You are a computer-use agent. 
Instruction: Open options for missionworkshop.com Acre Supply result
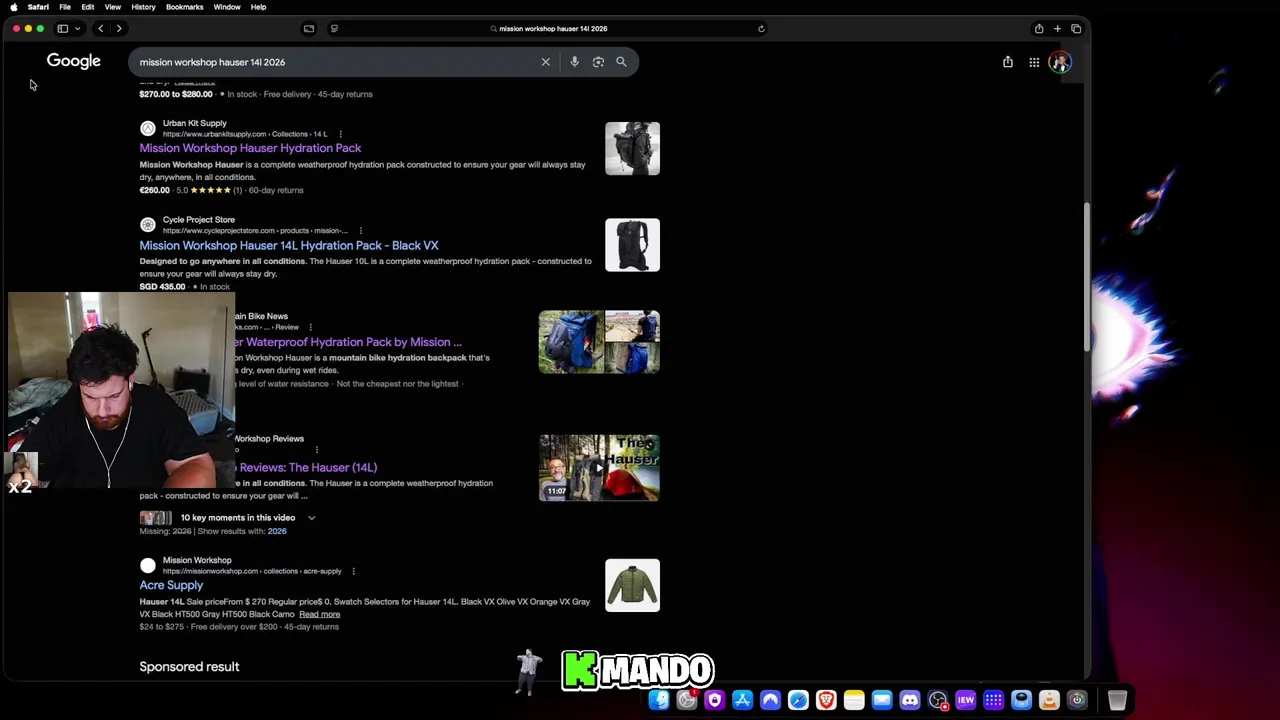tap(353, 572)
